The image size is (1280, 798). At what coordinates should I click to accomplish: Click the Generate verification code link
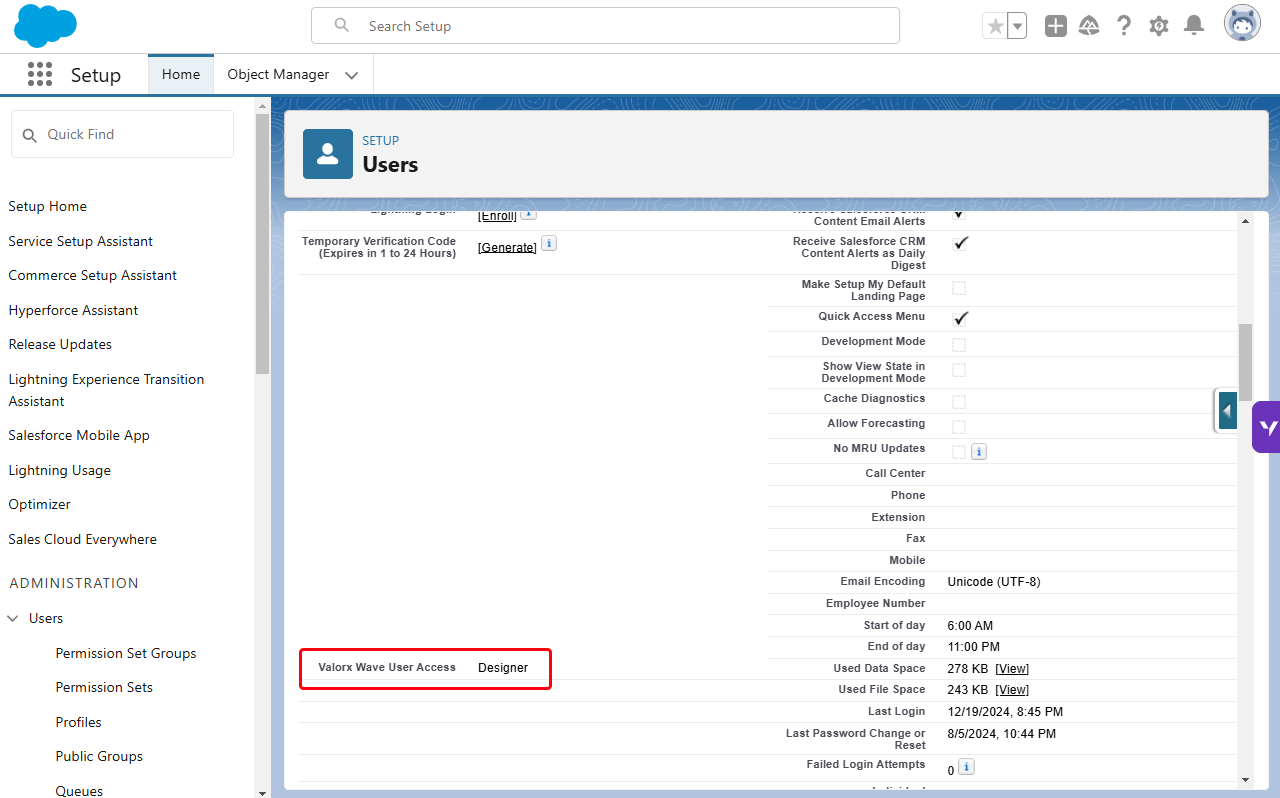coord(507,247)
